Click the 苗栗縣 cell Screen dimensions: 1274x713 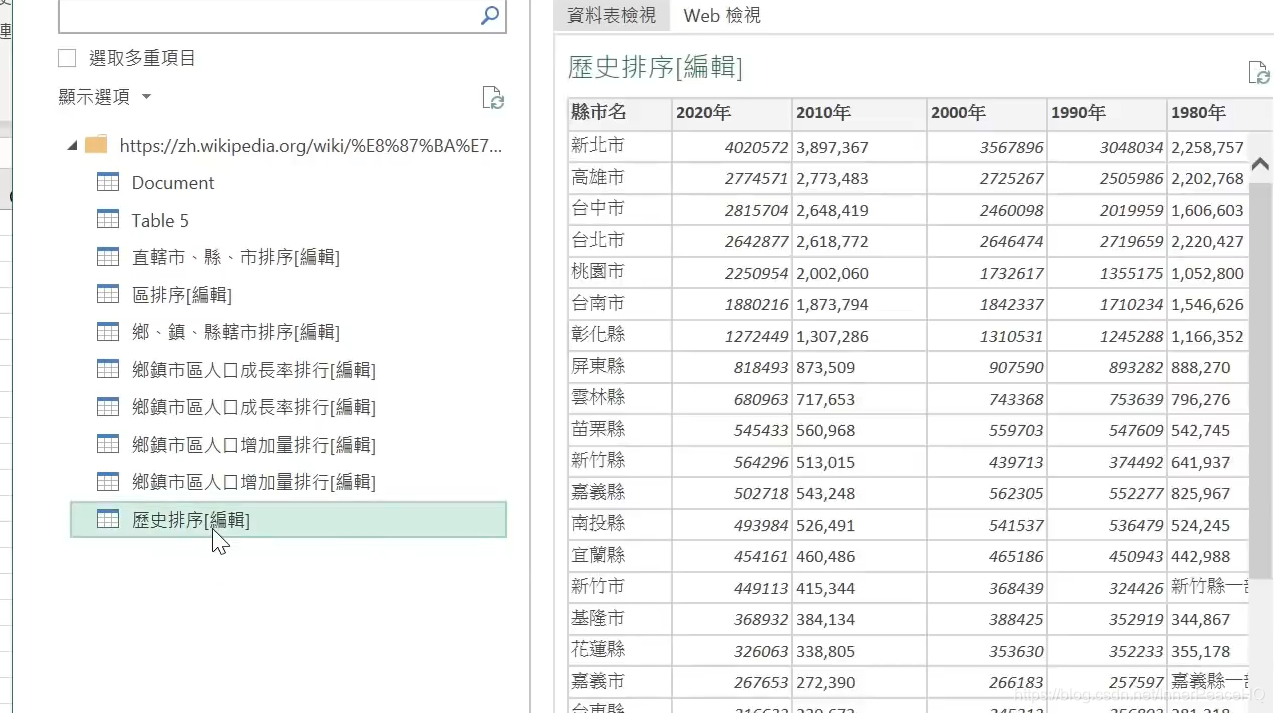[x=619, y=430]
